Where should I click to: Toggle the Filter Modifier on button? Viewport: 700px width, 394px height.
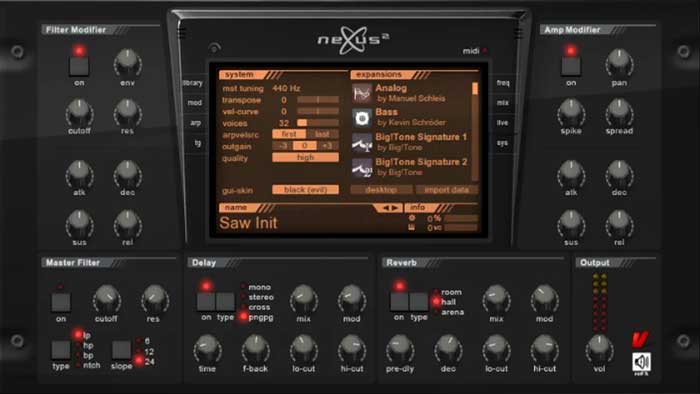point(79,66)
